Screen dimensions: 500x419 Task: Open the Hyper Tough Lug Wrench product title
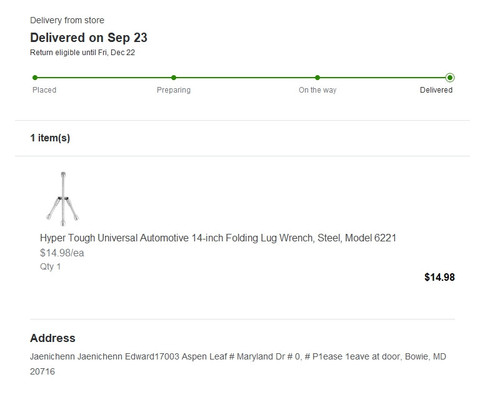218,238
